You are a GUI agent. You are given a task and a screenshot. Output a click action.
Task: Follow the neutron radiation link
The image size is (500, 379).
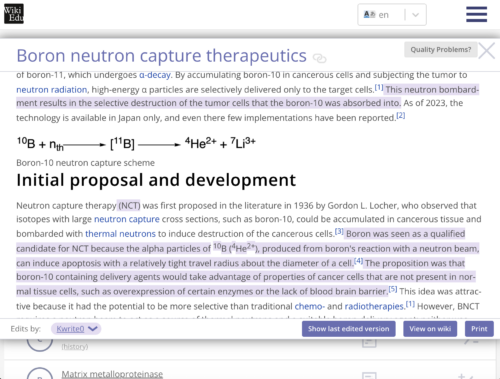click(x=52, y=90)
